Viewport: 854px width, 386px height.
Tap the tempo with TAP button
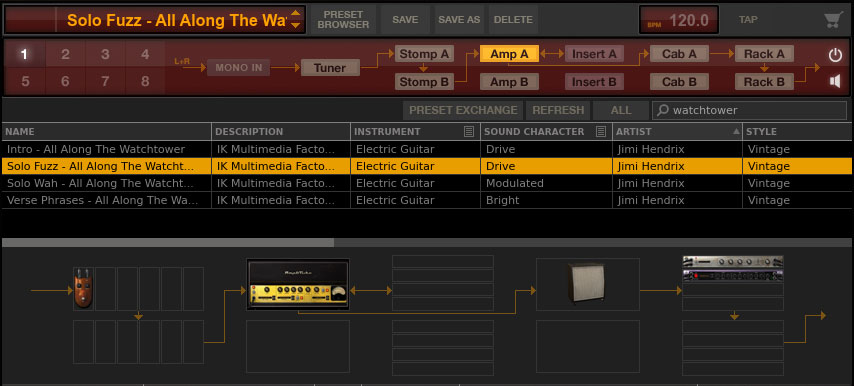click(x=748, y=20)
